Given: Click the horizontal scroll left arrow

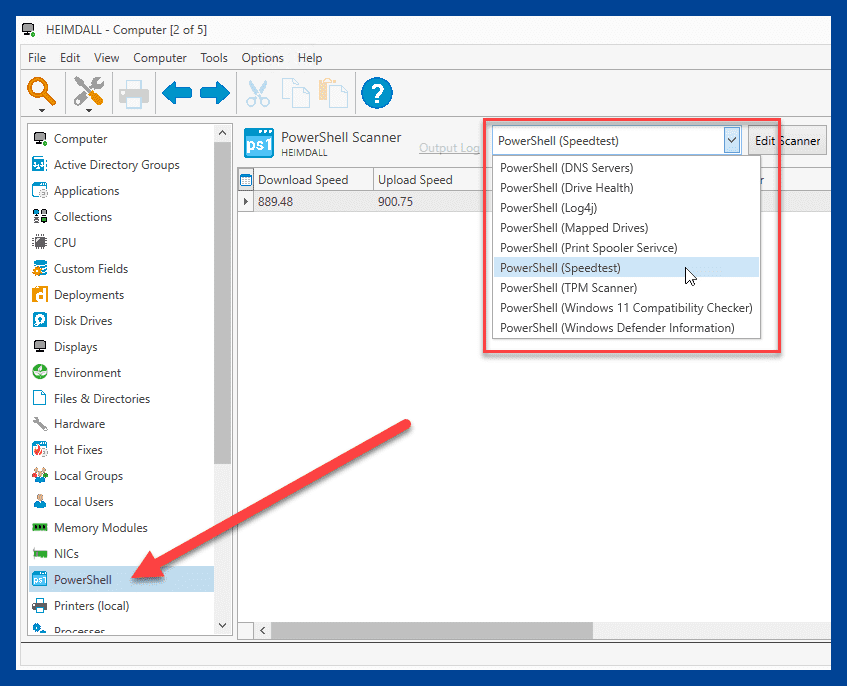Looking at the screenshot, I should tap(263, 630).
